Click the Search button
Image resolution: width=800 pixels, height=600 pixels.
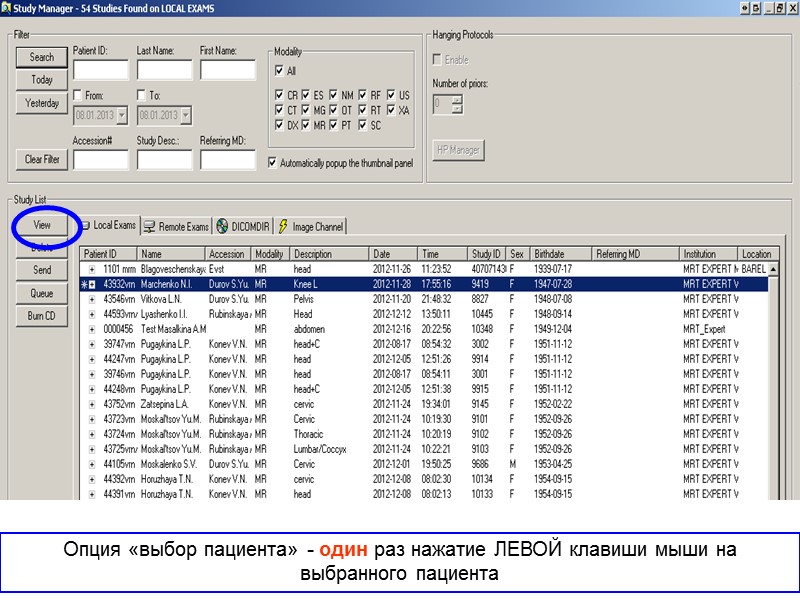click(x=42, y=57)
